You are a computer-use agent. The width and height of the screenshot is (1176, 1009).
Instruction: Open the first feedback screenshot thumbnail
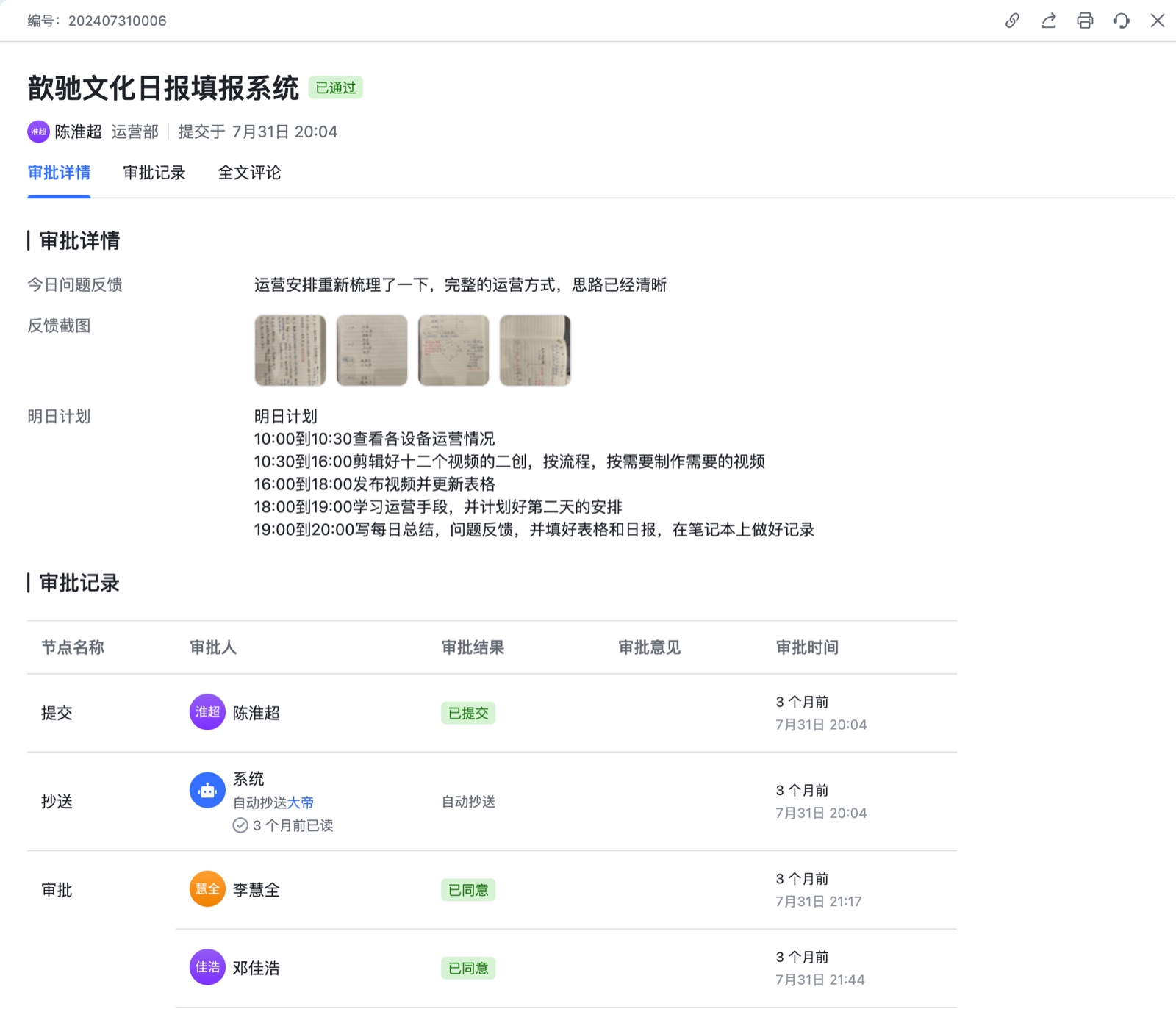(x=290, y=351)
